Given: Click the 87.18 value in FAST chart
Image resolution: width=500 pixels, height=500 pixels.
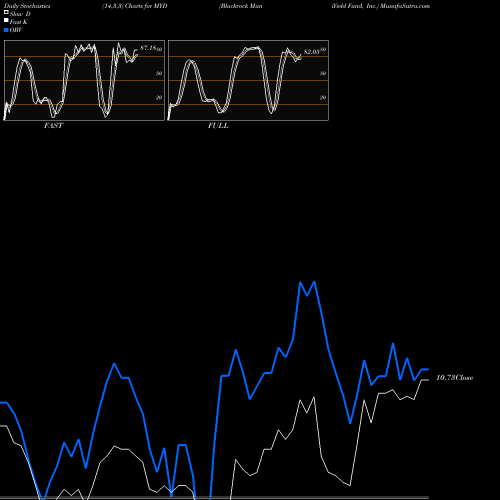Looking at the screenshot, I should 148,48.
